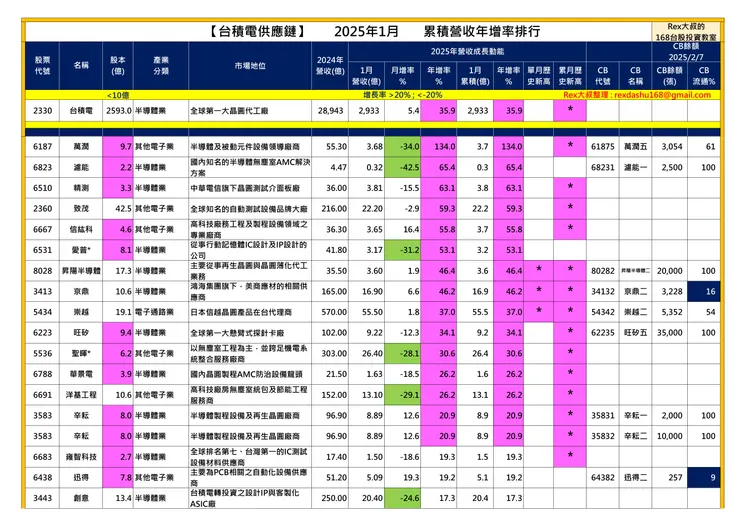
Task: Select the 昇陽半導體 name cell
Action: coord(81,270)
